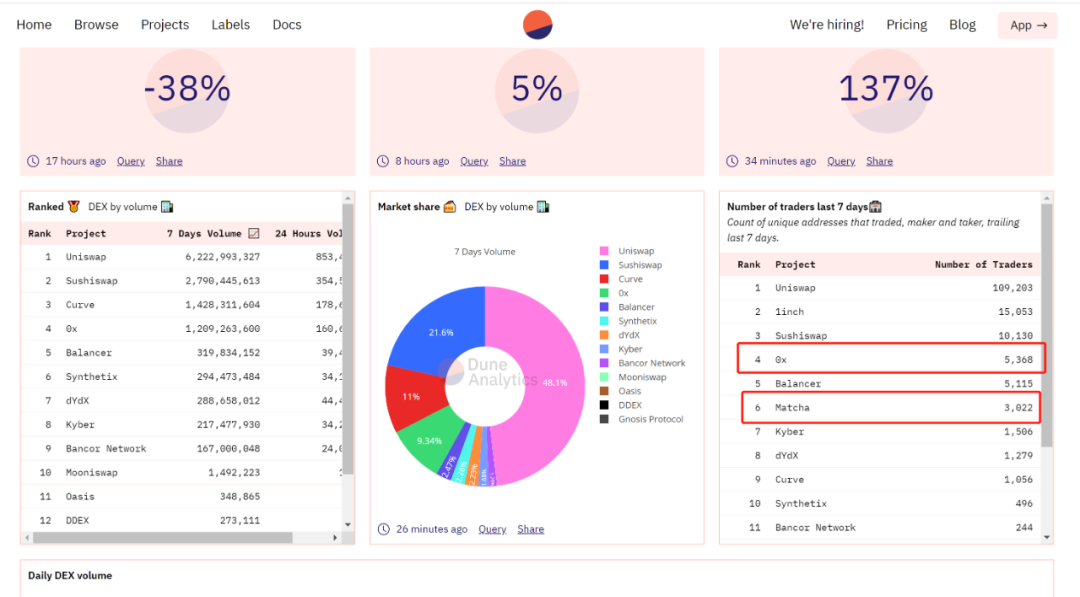
Task: Click scroll-right arrow of Ranked table
Action: pos(335,537)
